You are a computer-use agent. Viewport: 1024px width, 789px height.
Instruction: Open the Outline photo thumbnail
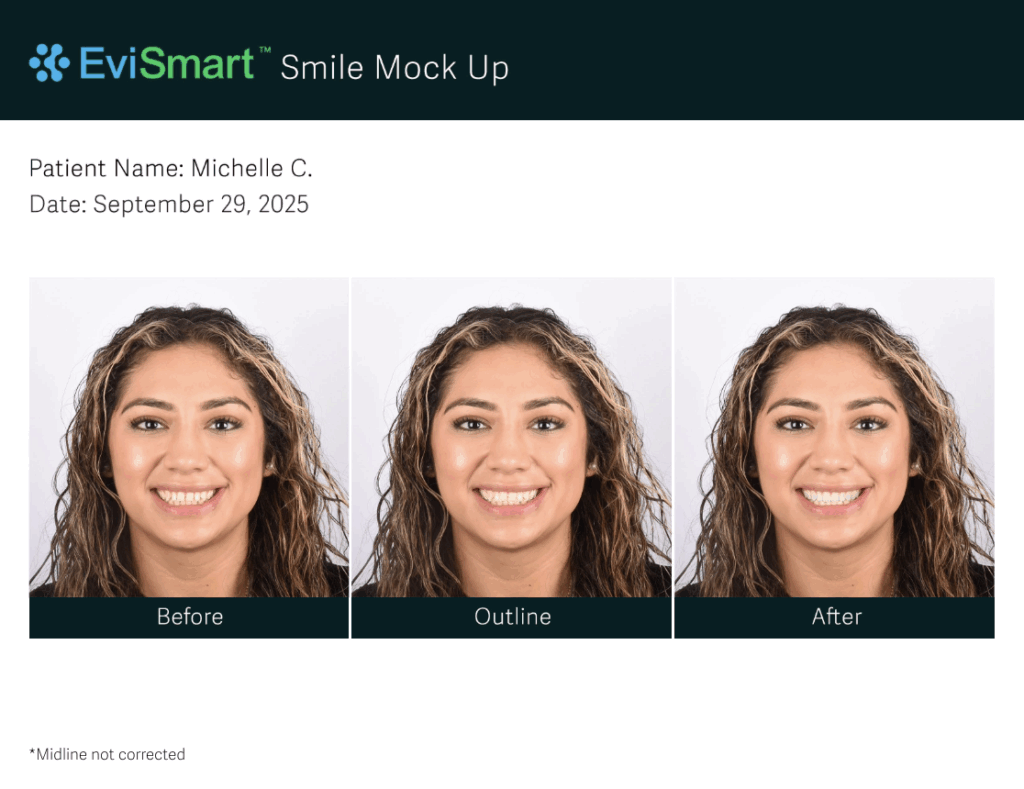point(511,437)
